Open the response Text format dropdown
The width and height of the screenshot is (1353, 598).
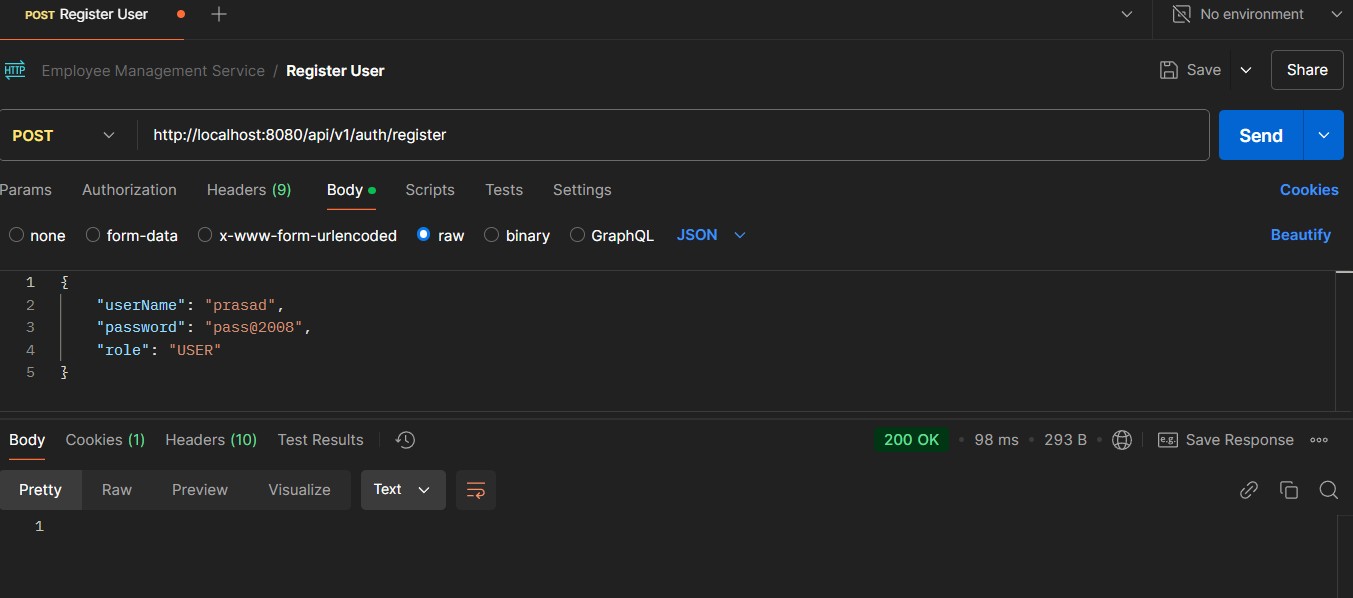tap(403, 490)
